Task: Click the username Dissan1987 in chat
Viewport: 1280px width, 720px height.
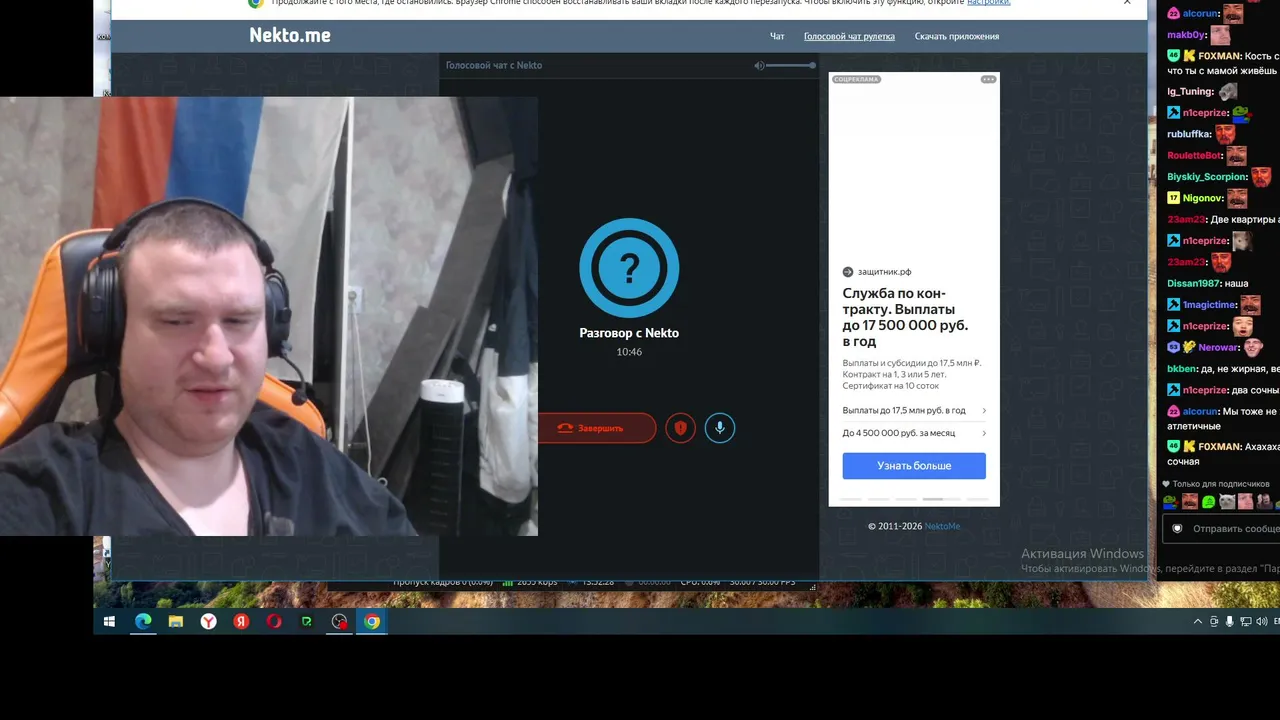Action: [1193, 283]
